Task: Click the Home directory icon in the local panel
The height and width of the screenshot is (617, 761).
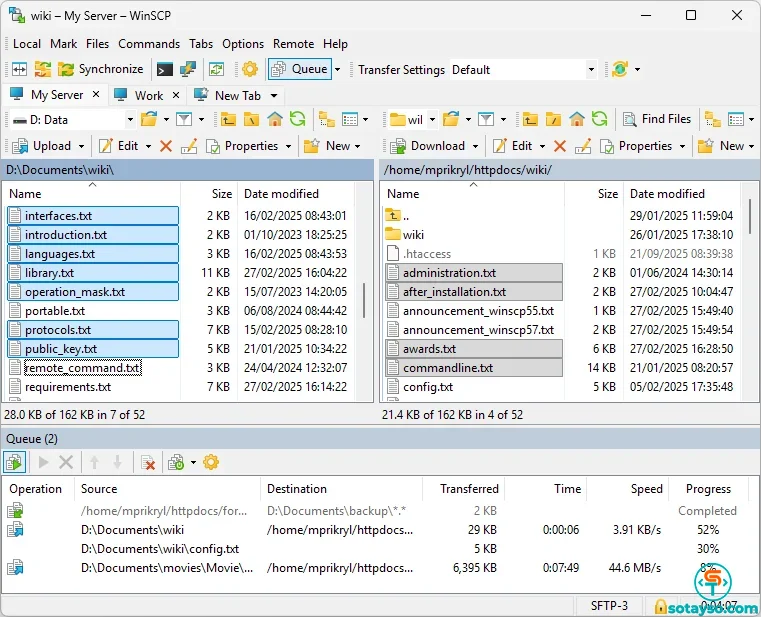Action: pyautogui.click(x=275, y=119)
